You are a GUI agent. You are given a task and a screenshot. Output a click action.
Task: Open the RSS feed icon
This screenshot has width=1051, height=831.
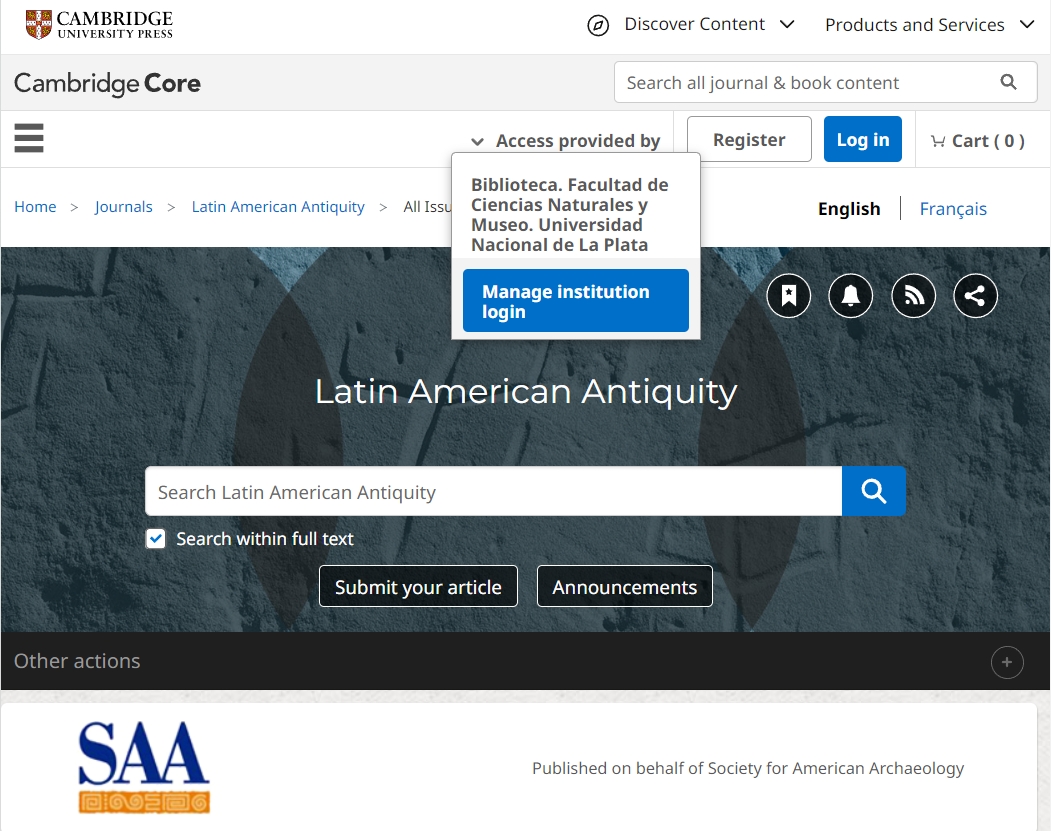(913, 296)
